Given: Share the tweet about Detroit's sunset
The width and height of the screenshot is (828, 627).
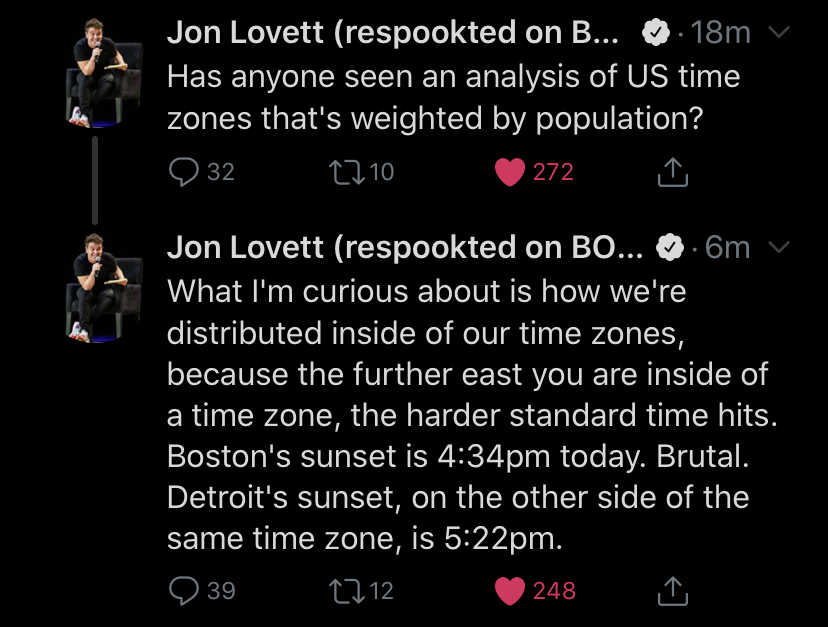Looking at the screenshot, I should pyautogui.click(x=673, y=590).
